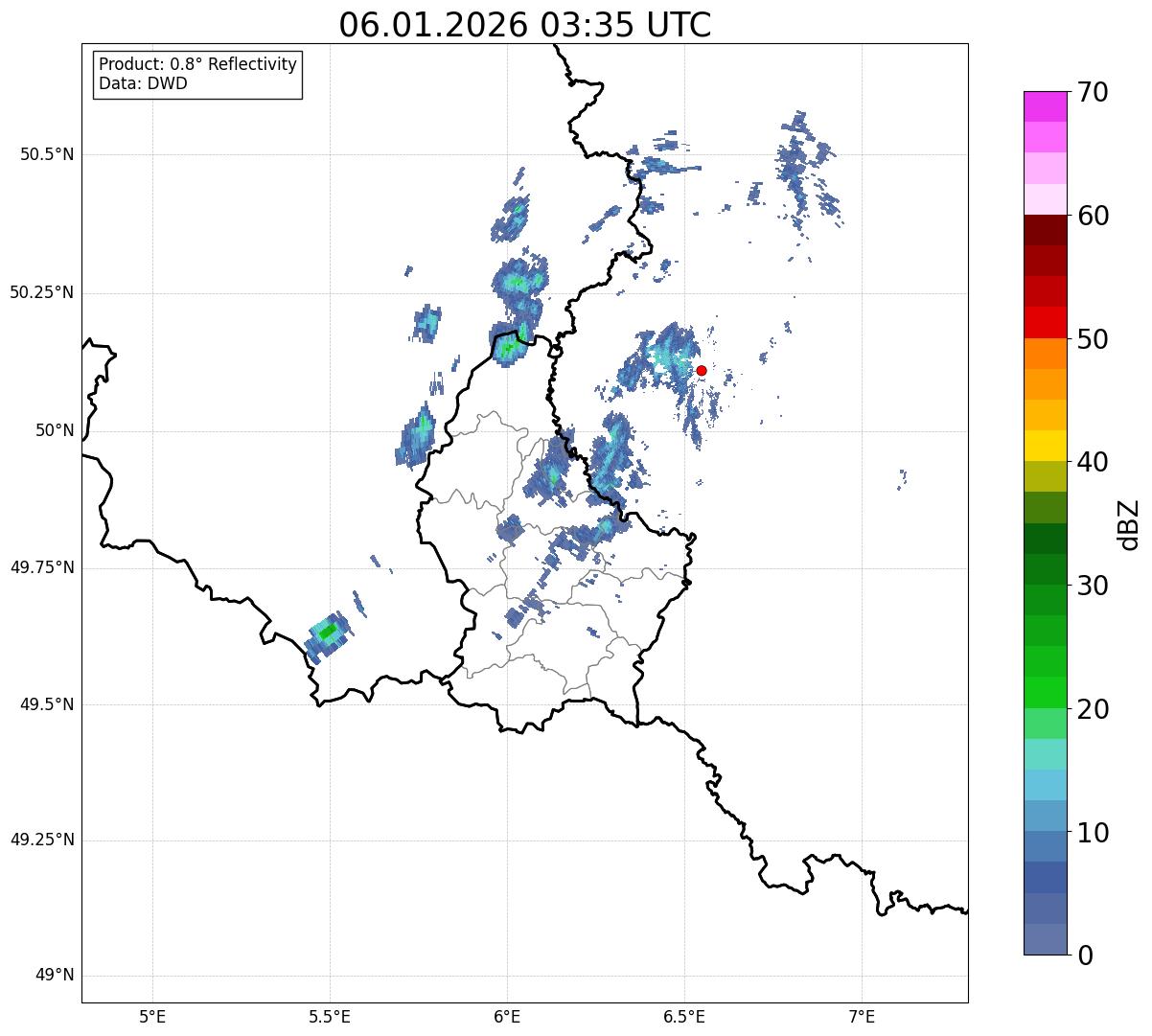Click the '49.75°N' latitude label
Viewport: 1152px width, 1036px height.
(42, 567)
